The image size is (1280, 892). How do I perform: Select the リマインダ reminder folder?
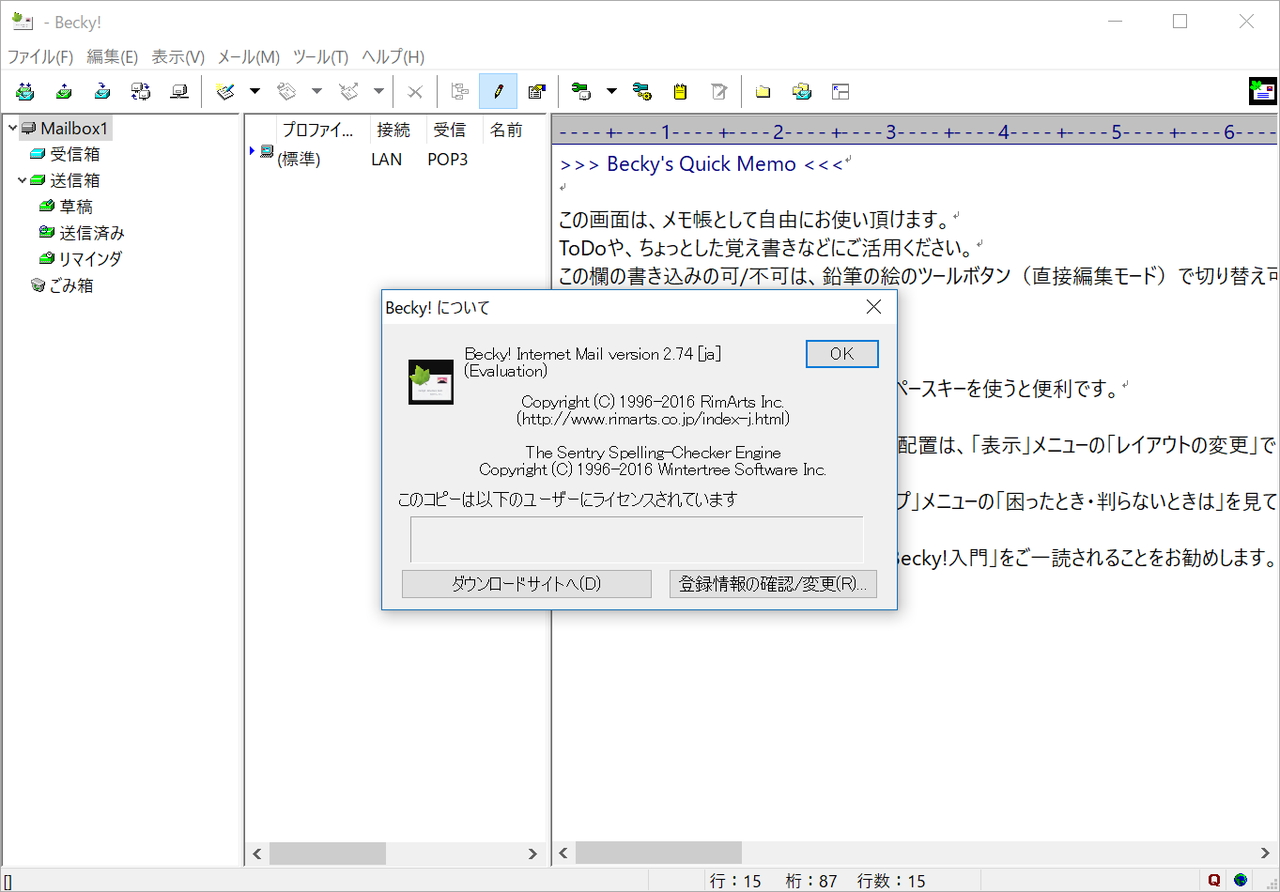pos(90,258)
